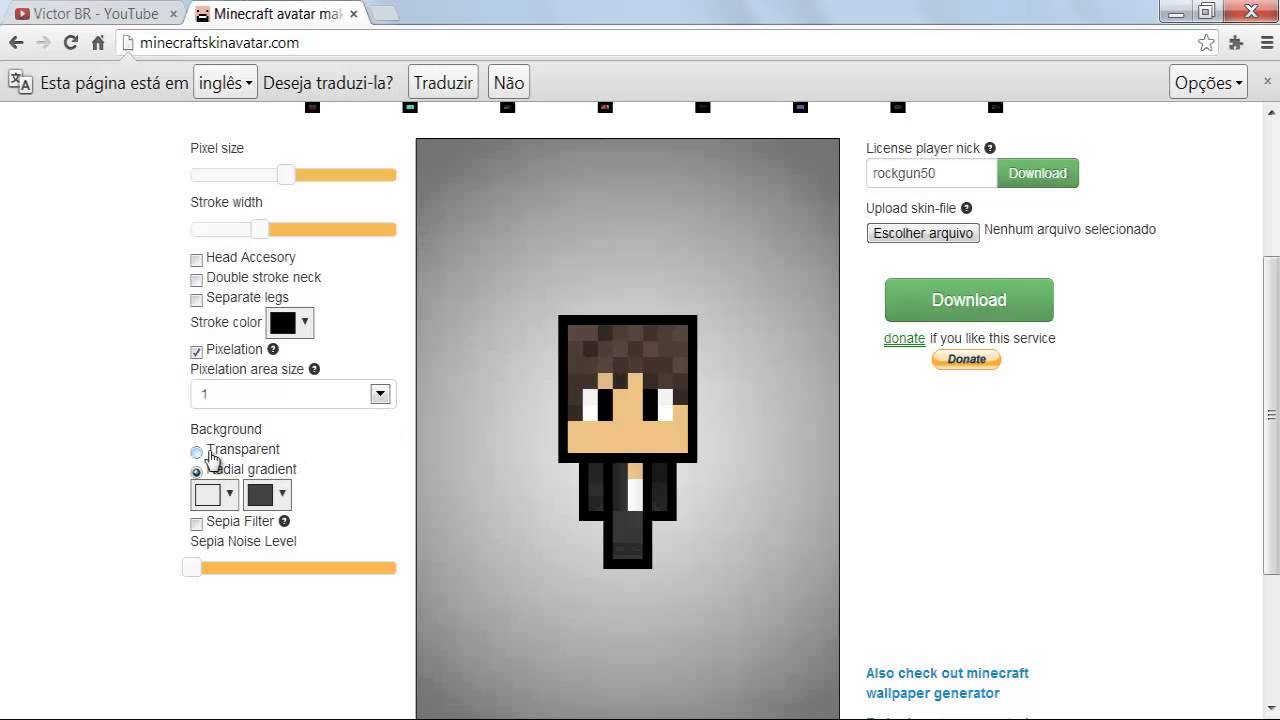Click help icon next to Pixelation

273,349
